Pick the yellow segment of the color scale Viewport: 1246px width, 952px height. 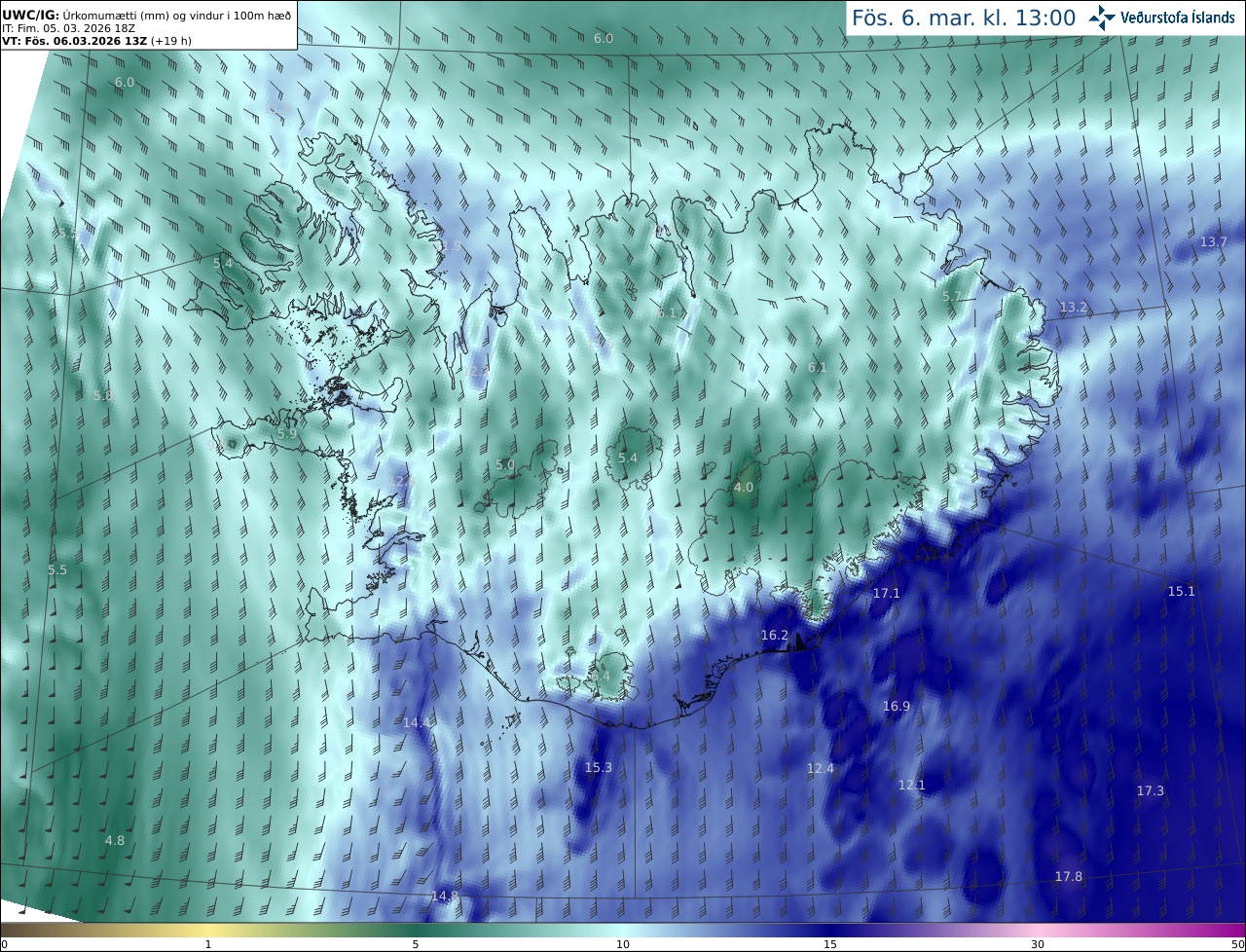[x=208, y=930]
